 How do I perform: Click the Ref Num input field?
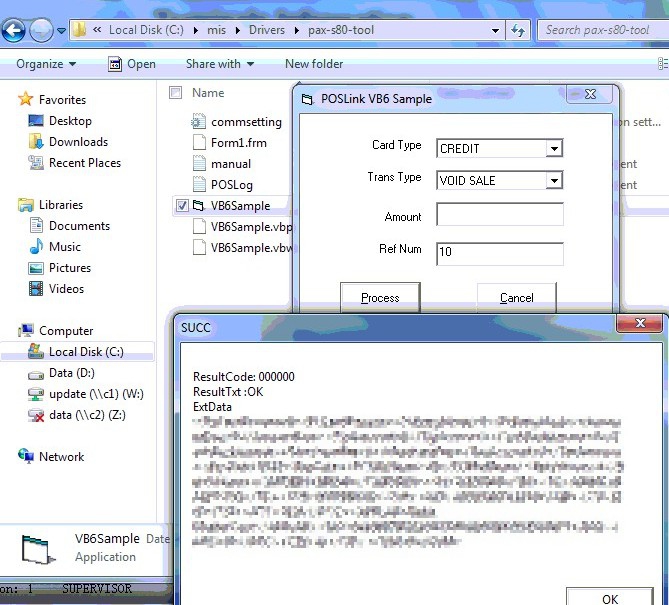click(500, 254)
